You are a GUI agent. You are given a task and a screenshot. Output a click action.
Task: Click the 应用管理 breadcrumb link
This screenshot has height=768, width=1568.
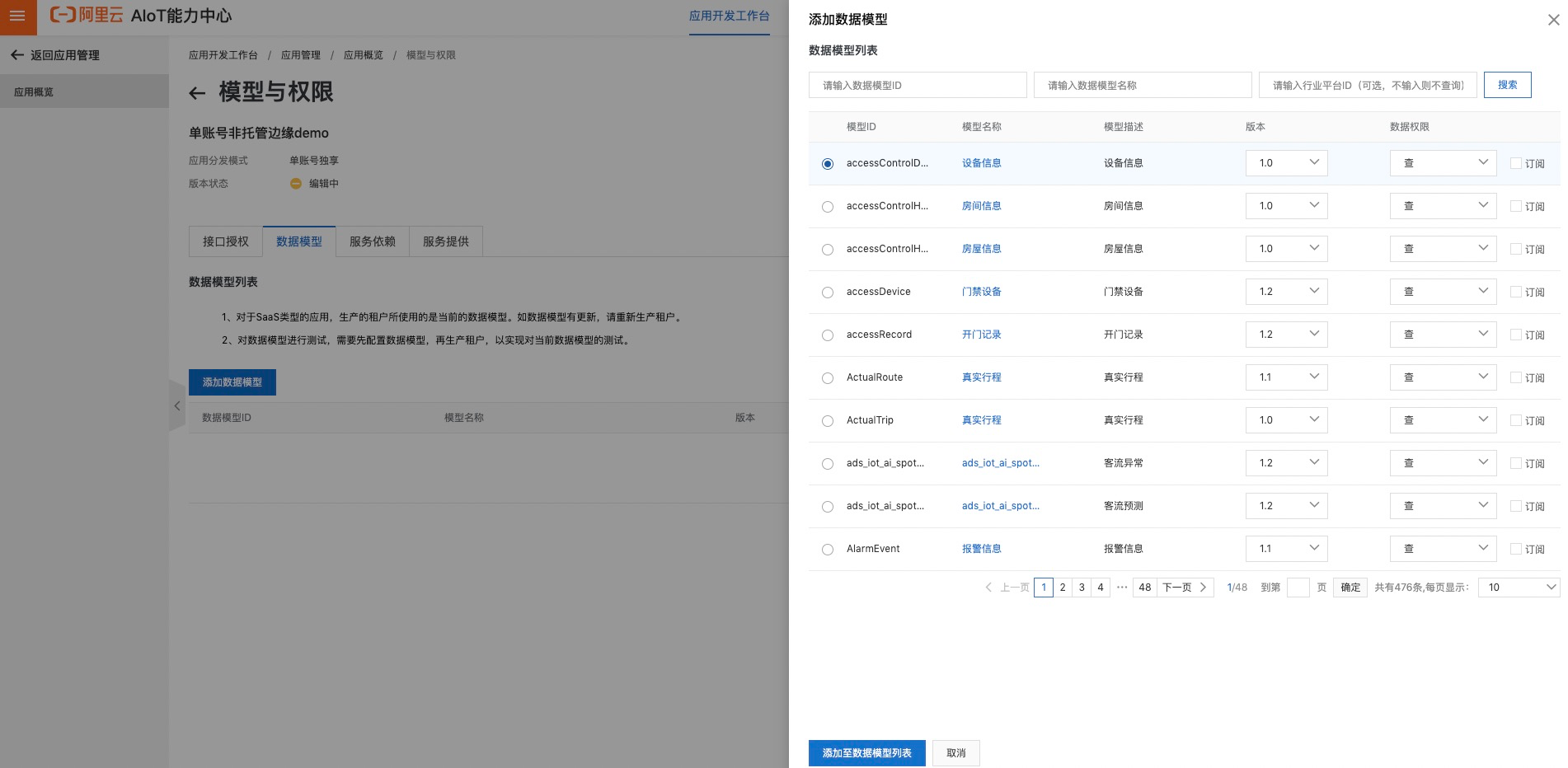[301, 55]
